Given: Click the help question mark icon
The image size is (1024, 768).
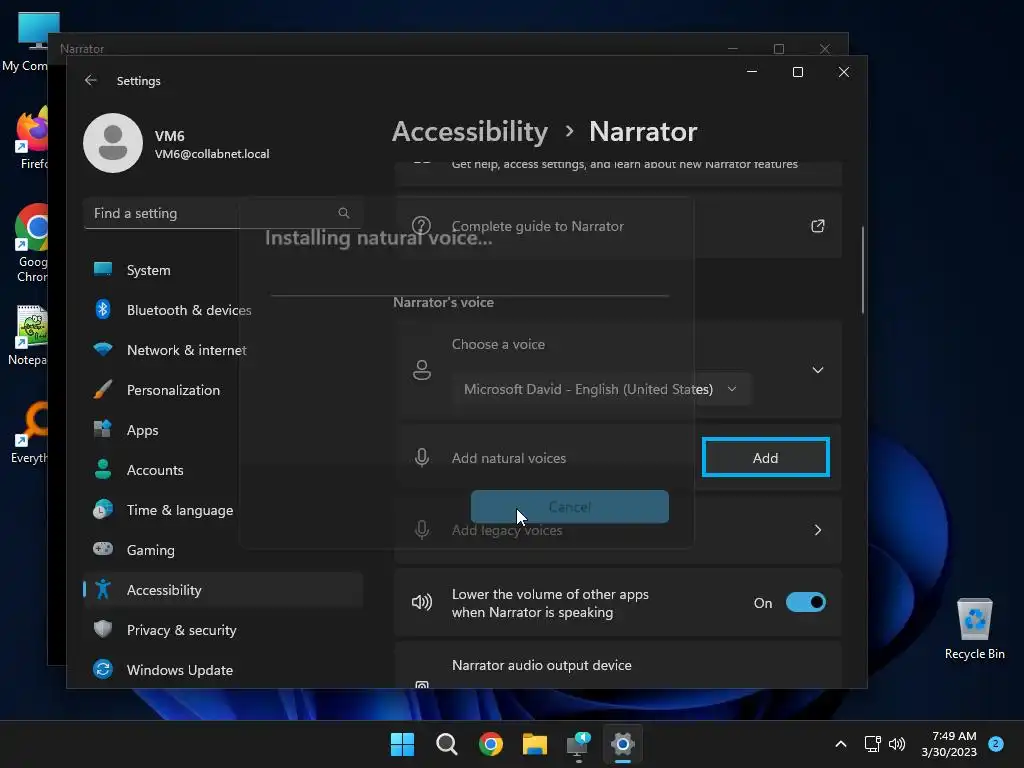Looking at the screenshot, I should click(x=421, y=226).
